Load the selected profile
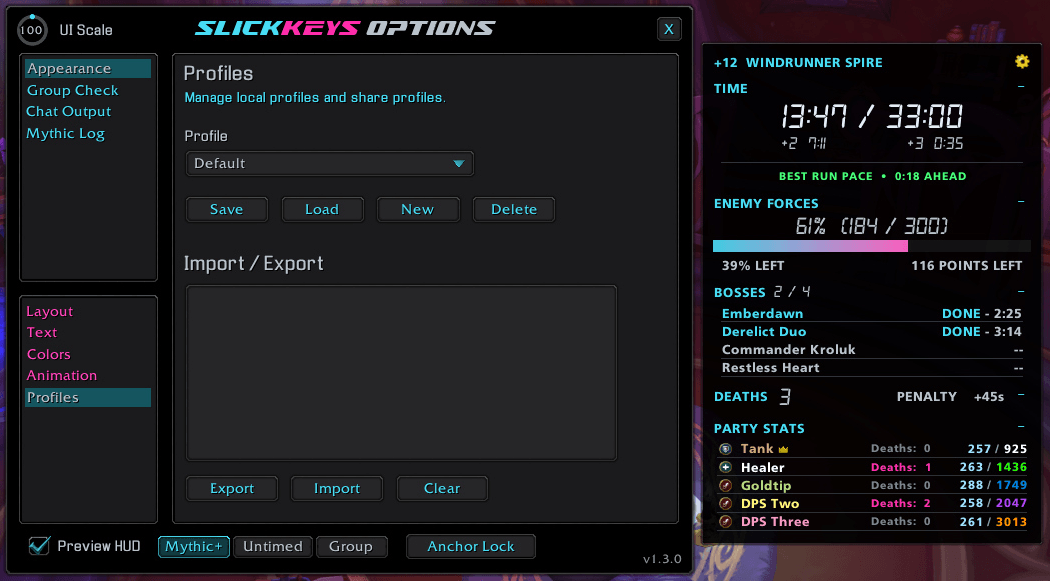Screen dimensions: 1050x581 (x=322, y=210)
